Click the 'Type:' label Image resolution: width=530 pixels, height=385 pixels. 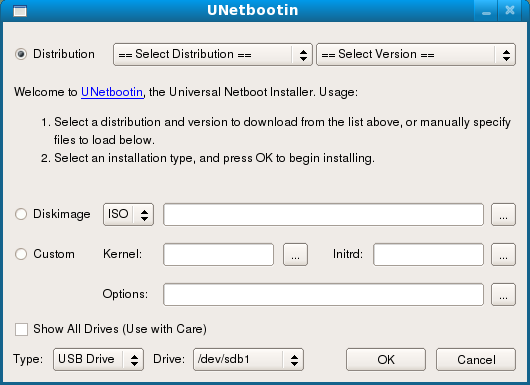[28, 359]
